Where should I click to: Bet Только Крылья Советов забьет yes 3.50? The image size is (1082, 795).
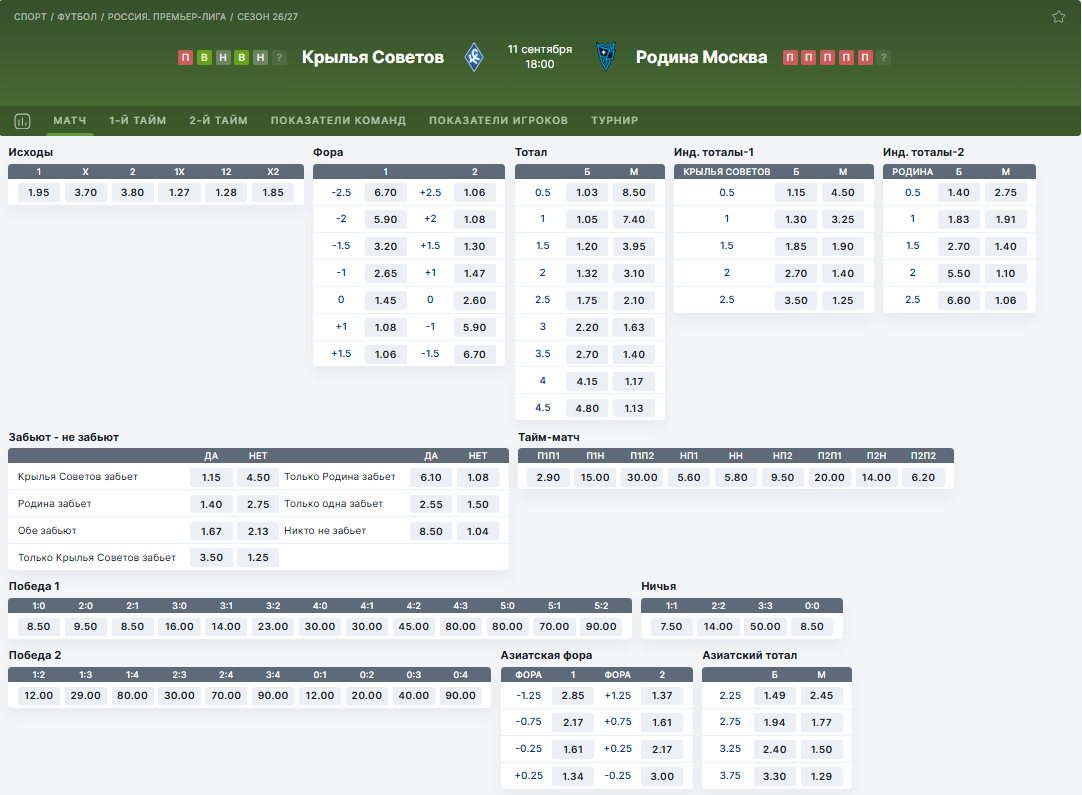pyautogui.click(x=211, y=558)
